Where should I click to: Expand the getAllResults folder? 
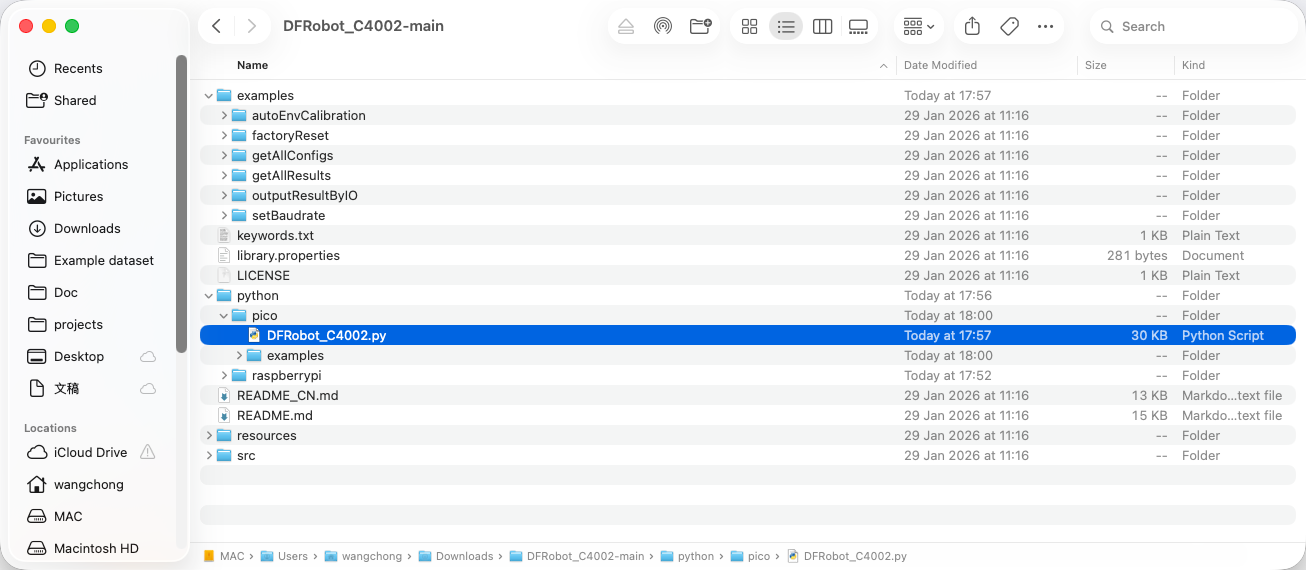coord(224,176)
